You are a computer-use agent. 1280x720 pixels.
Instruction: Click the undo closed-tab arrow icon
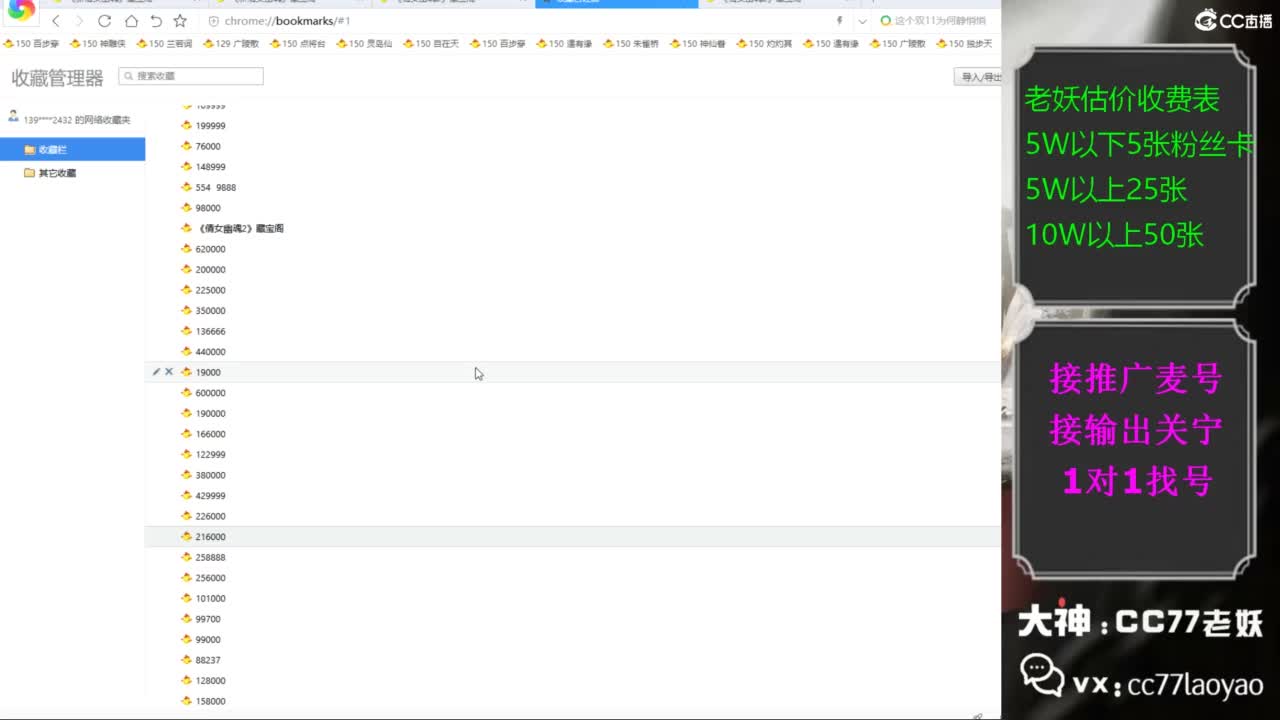pyautogui.click(x=156, y=21)
